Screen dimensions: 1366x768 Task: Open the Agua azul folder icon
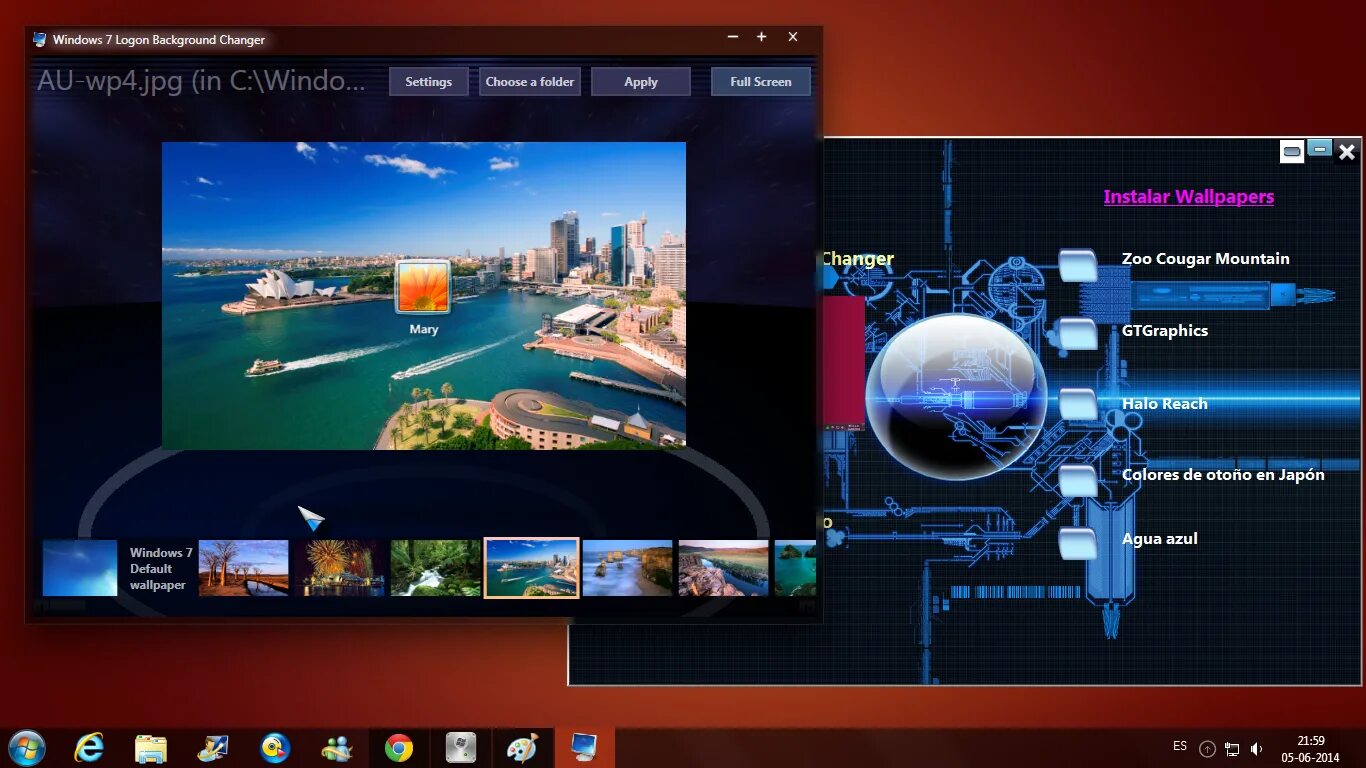1078,543
